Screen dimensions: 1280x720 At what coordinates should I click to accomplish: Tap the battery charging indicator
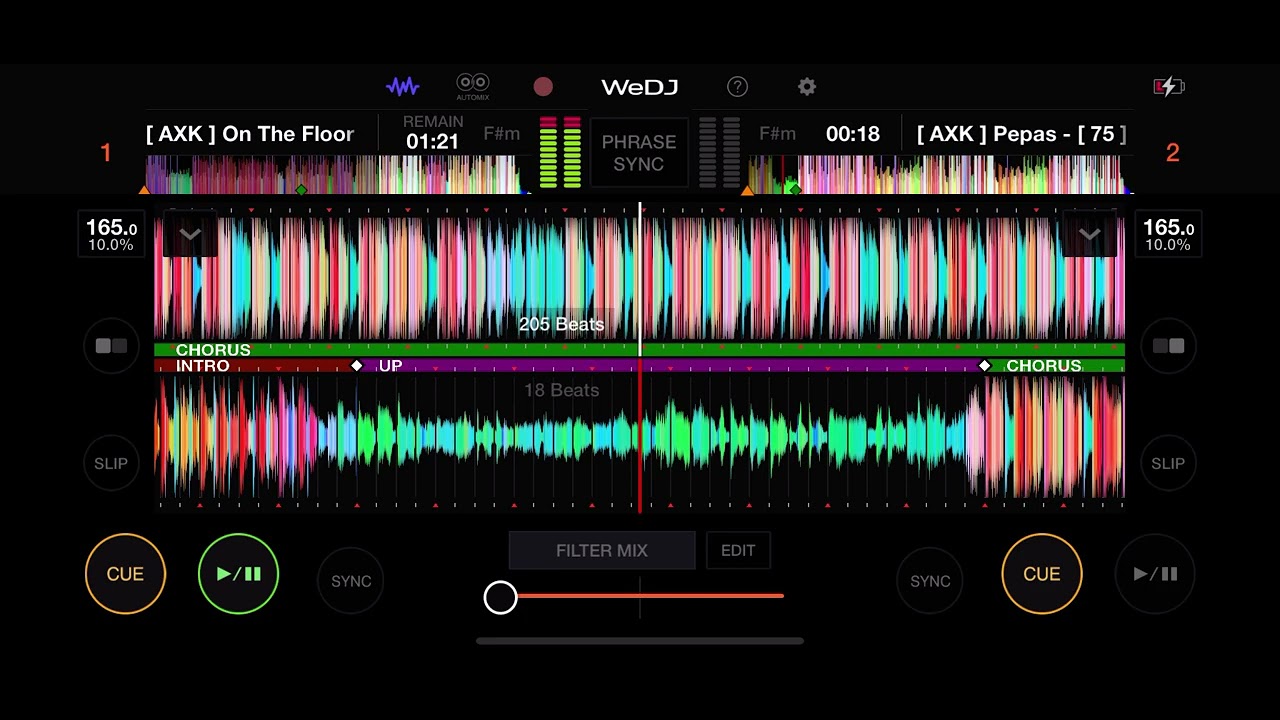[1168, 87]
